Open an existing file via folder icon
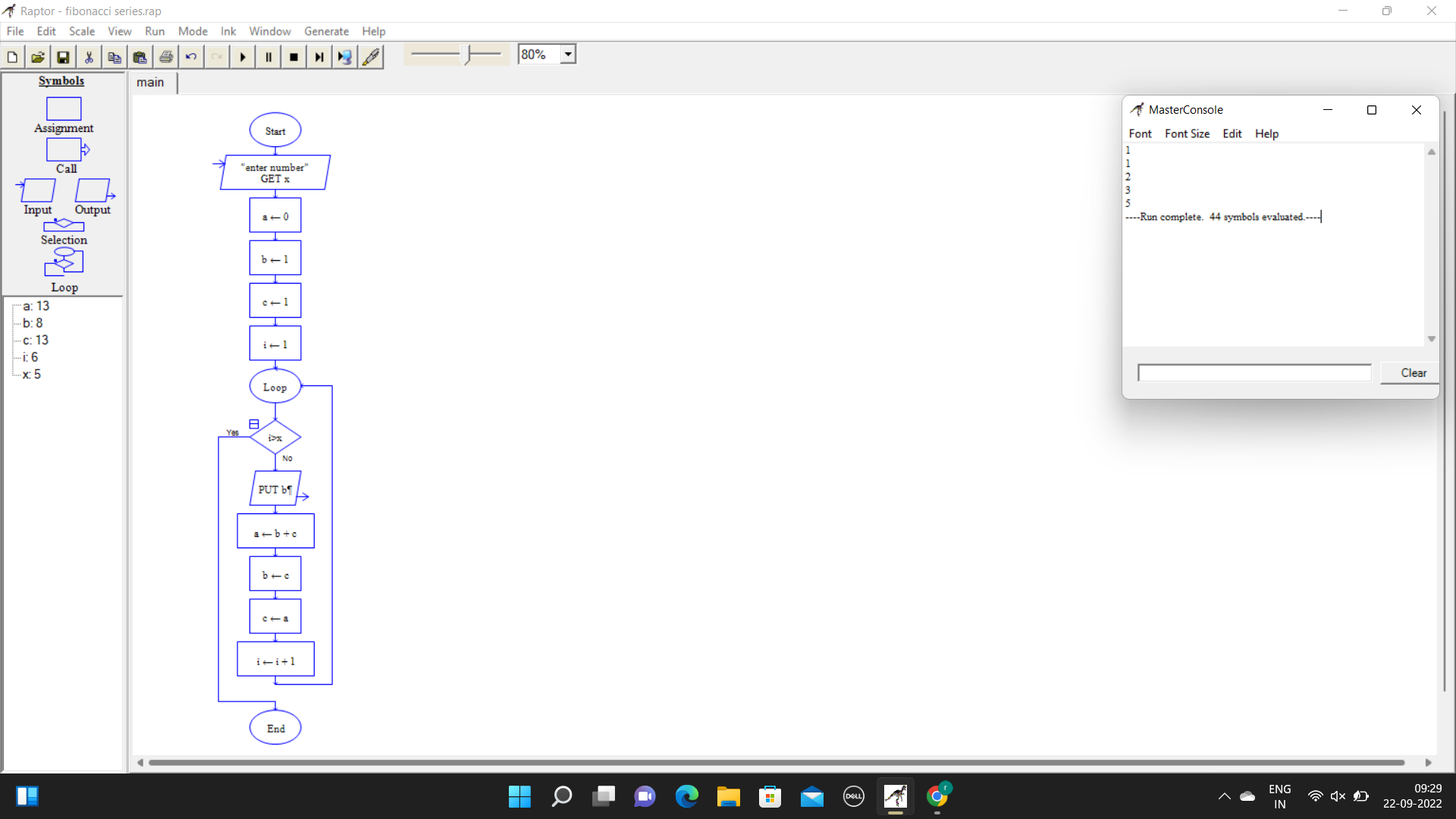Image resolution: width=1456 pixels, height=819 pixels. pyautogui.click(x=38, y=57)
